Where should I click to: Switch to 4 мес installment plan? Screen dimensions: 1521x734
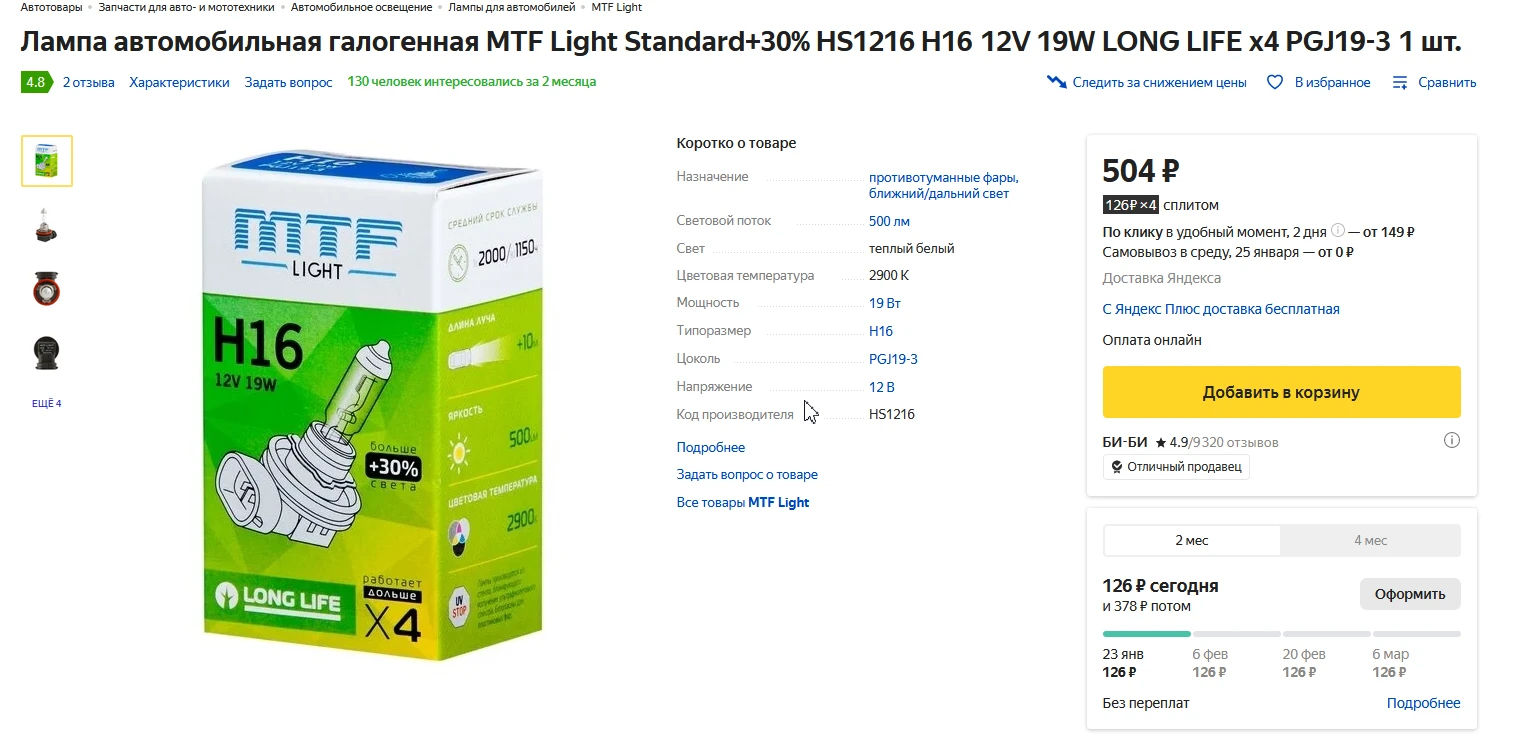(1370, 540)
